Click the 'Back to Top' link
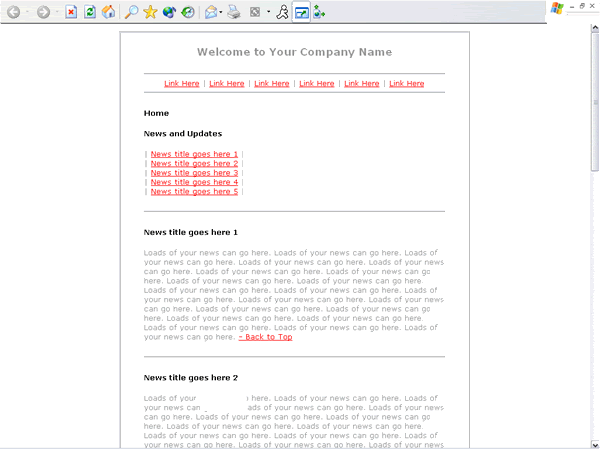This screenshot has width=600, height=450. 265,337
